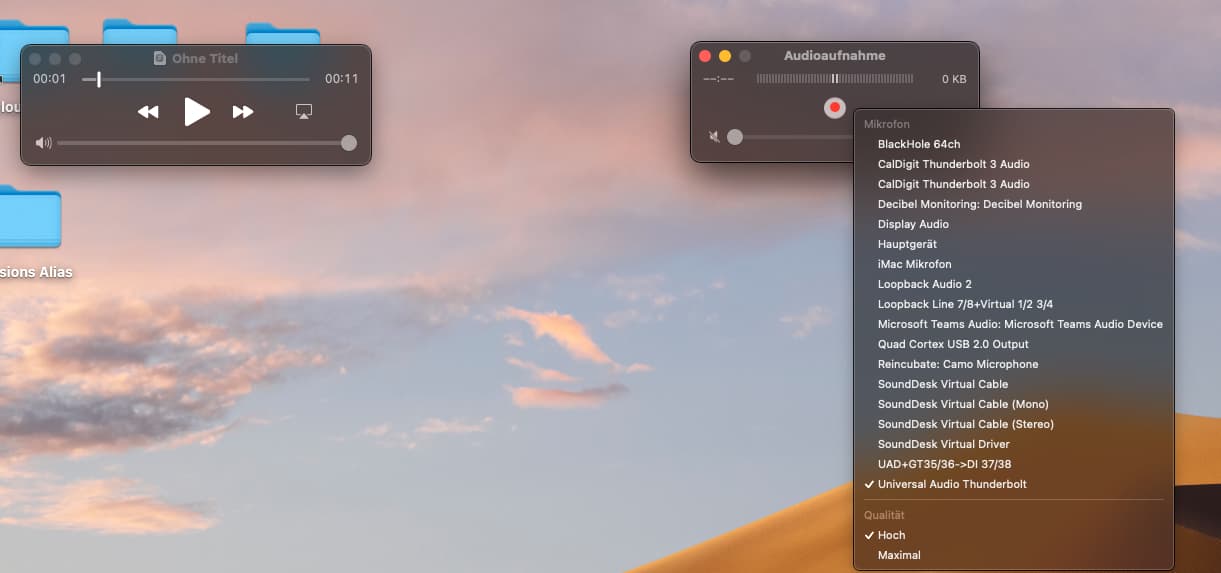Screen dimensions: 1221x573
Task: Select Loopback Audio 2 input
Action: pyautogui.click(x=924, y=284)
